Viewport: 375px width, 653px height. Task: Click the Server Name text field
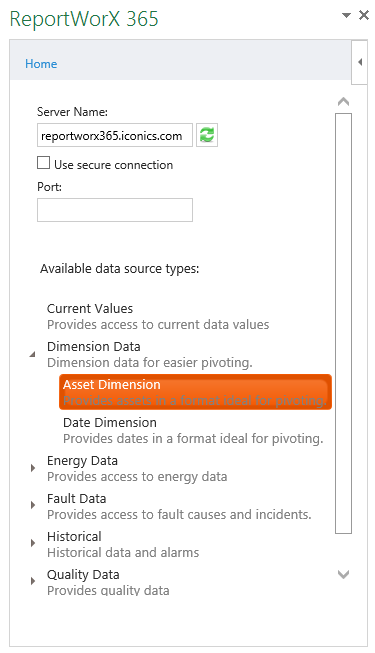click(115, 135)
